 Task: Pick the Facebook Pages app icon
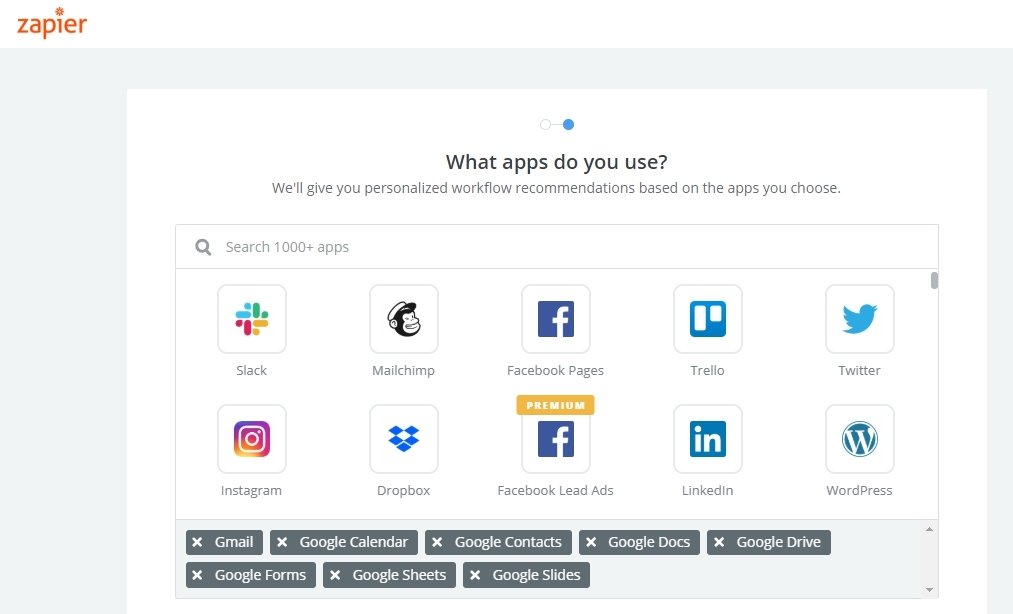pyautogui.click(x=556, y=319)
